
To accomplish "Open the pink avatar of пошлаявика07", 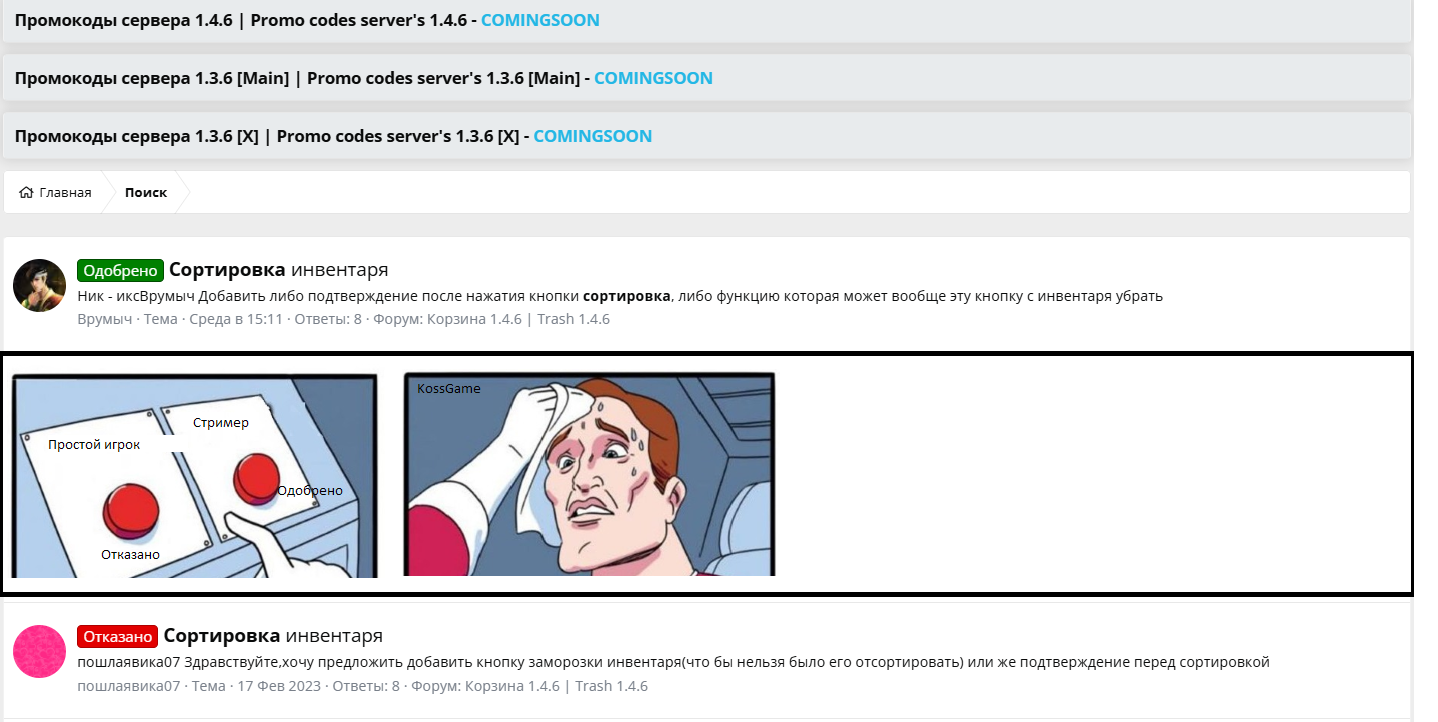I will point(40,652).
